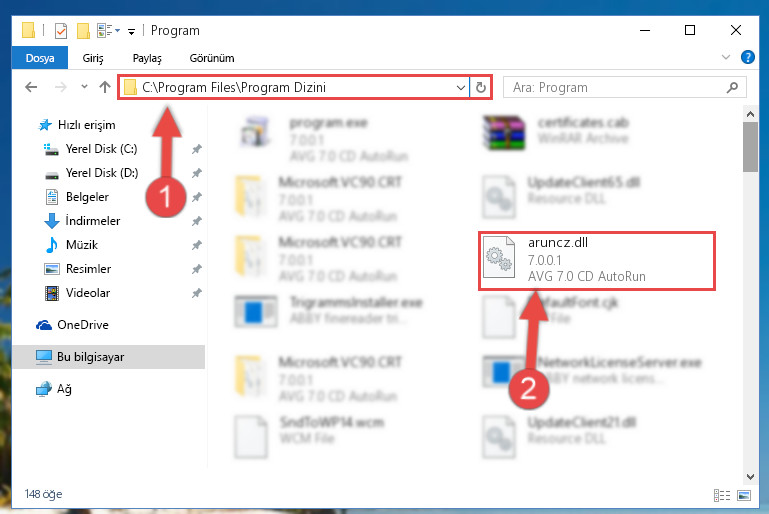This screenshot has width=769, height=514.
Task: Open the İndirmeler folder shortcut
Action: click(93, 221)
